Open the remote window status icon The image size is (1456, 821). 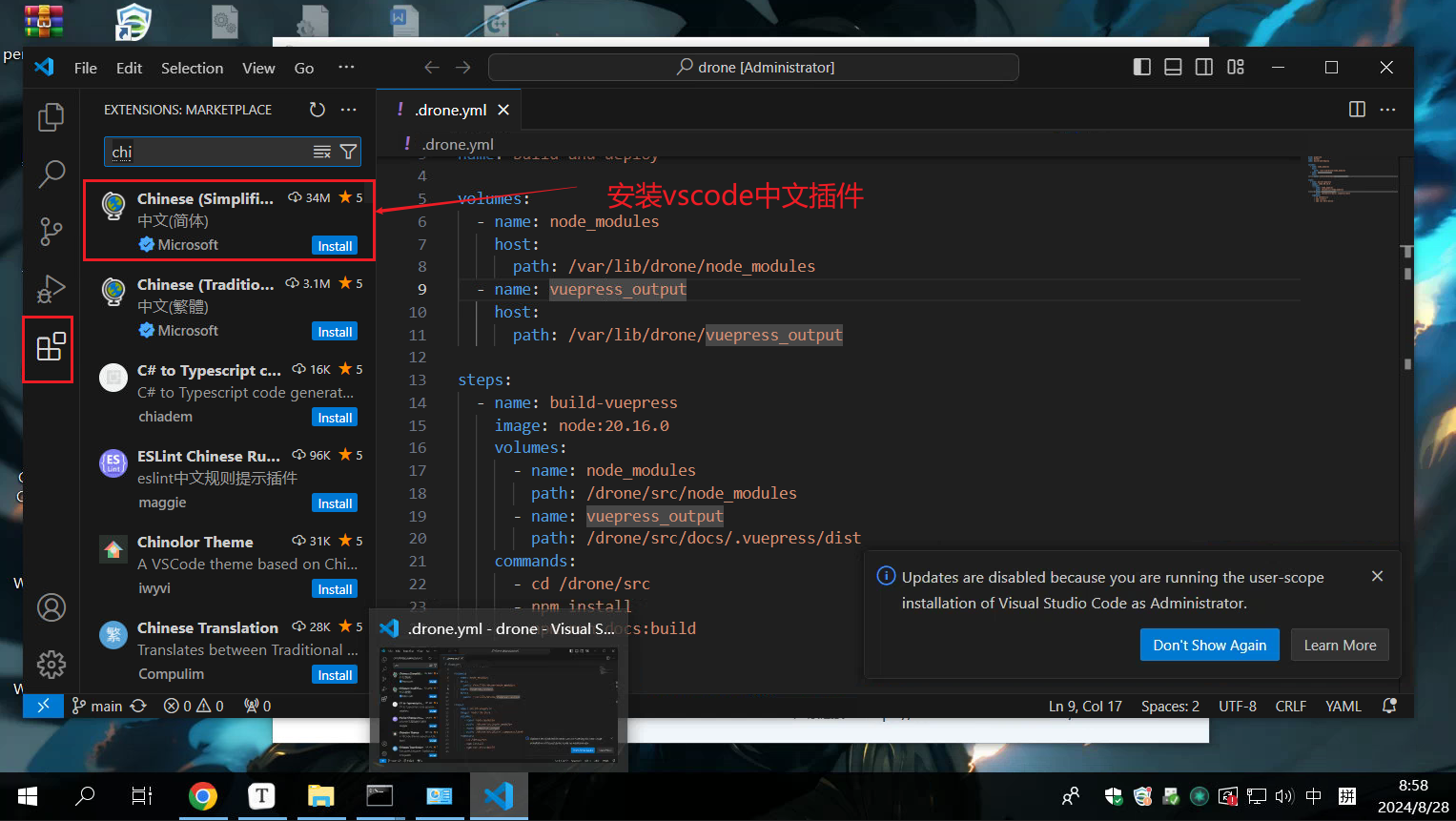pyautogui.click(x=43, y=706)
